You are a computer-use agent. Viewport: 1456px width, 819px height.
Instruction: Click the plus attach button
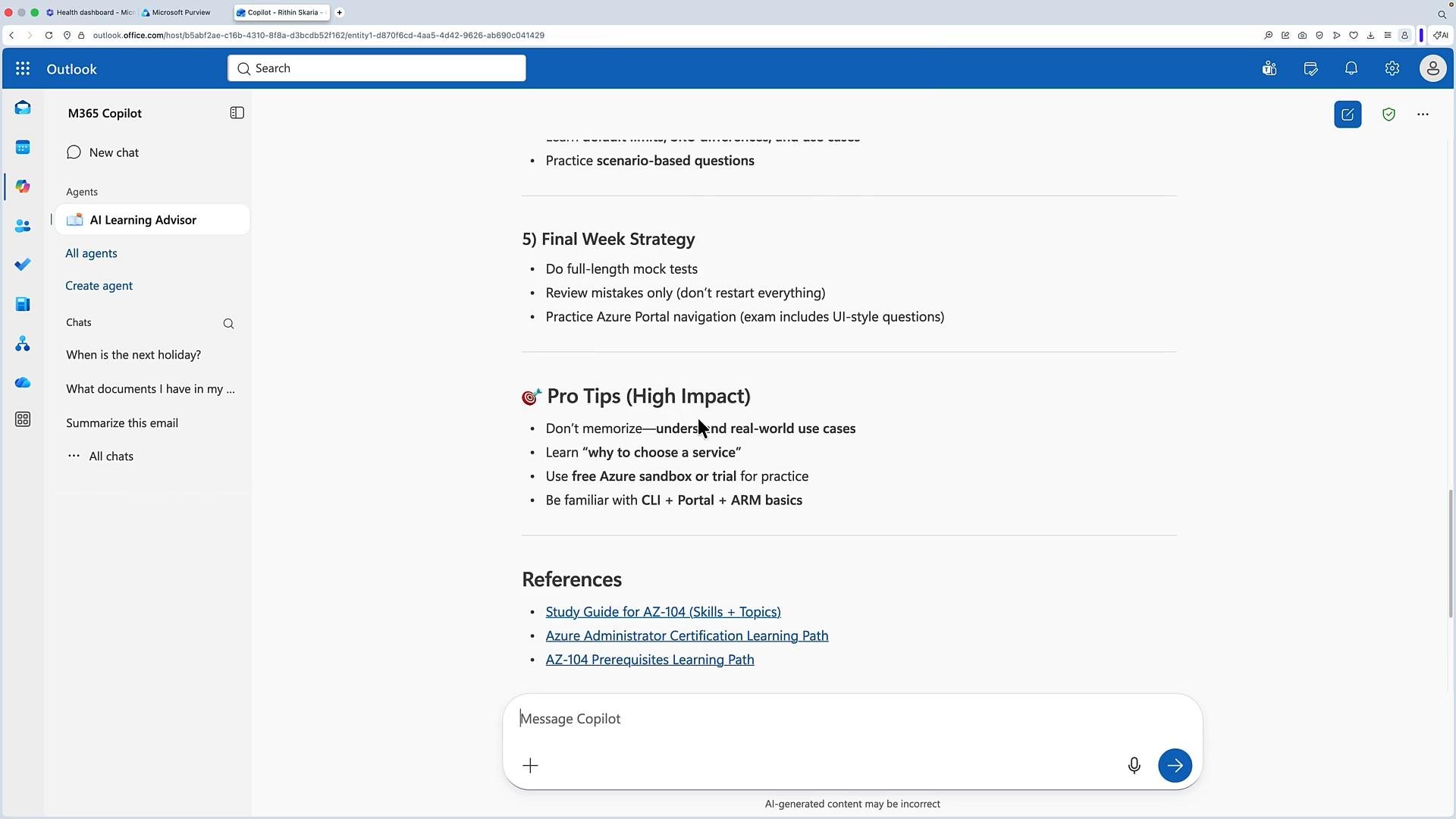(x=530, y=766)
